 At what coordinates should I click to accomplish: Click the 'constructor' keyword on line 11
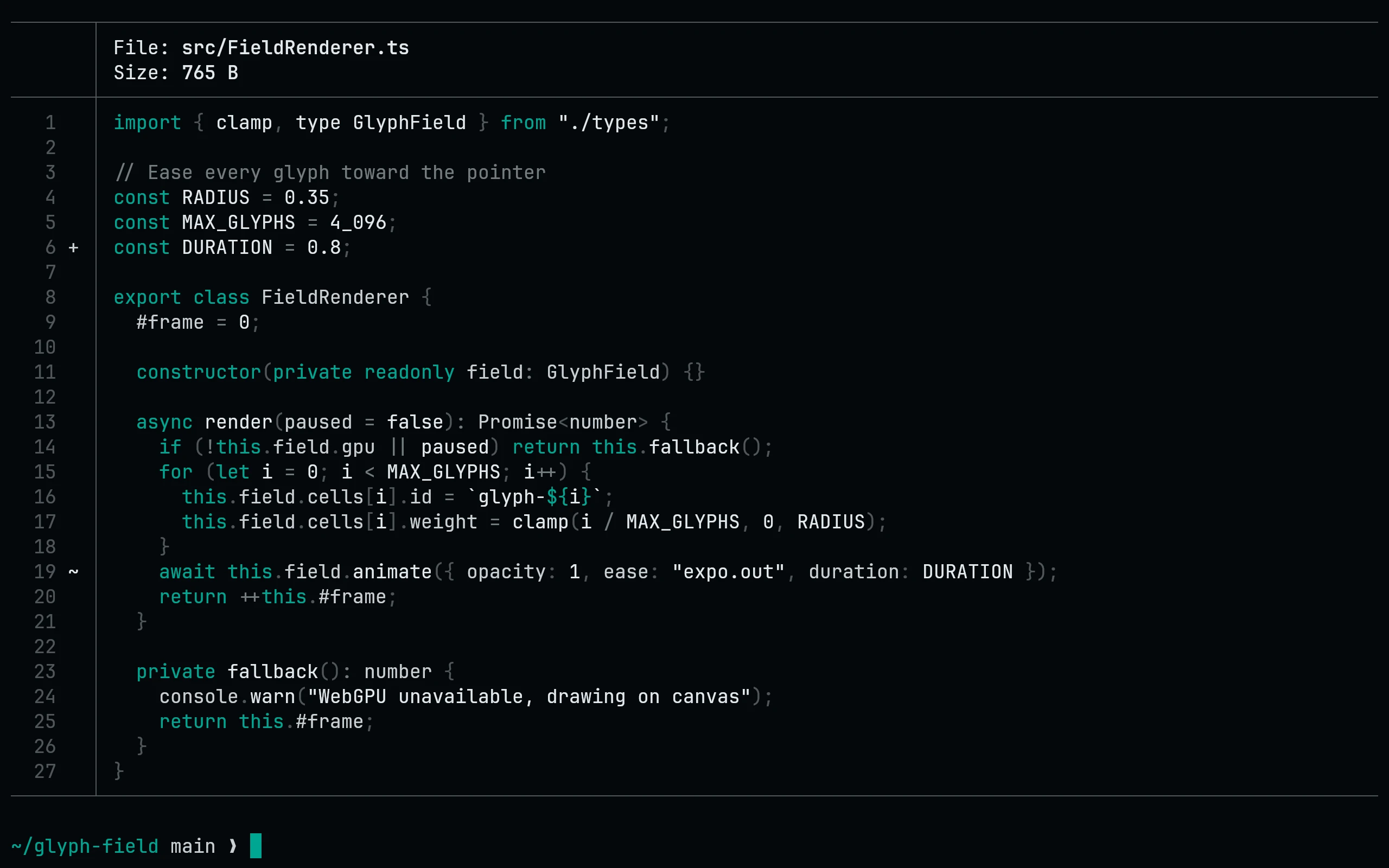(x=199, y=373)
